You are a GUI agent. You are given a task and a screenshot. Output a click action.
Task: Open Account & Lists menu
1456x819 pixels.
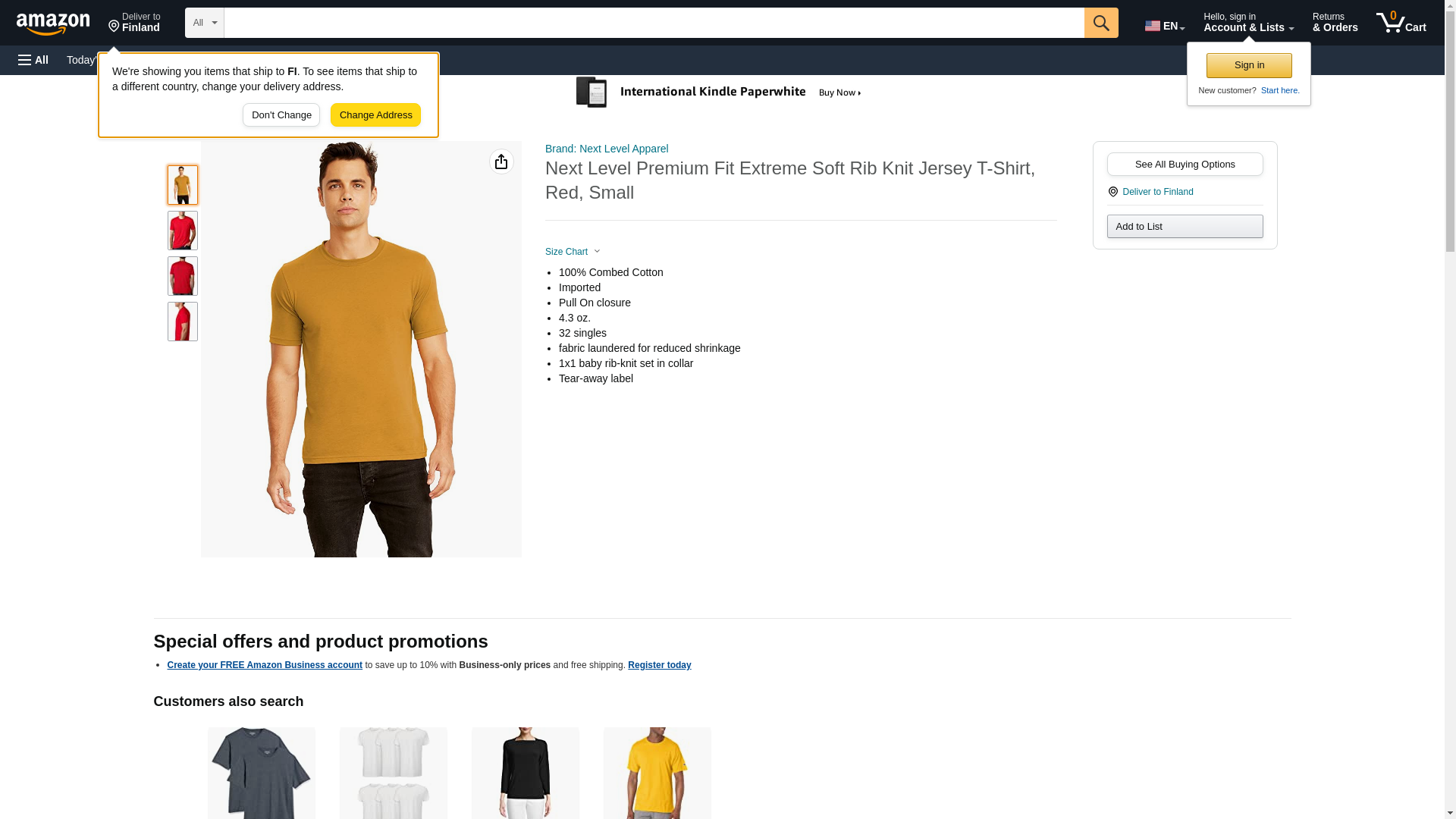tap(1247, 23)
